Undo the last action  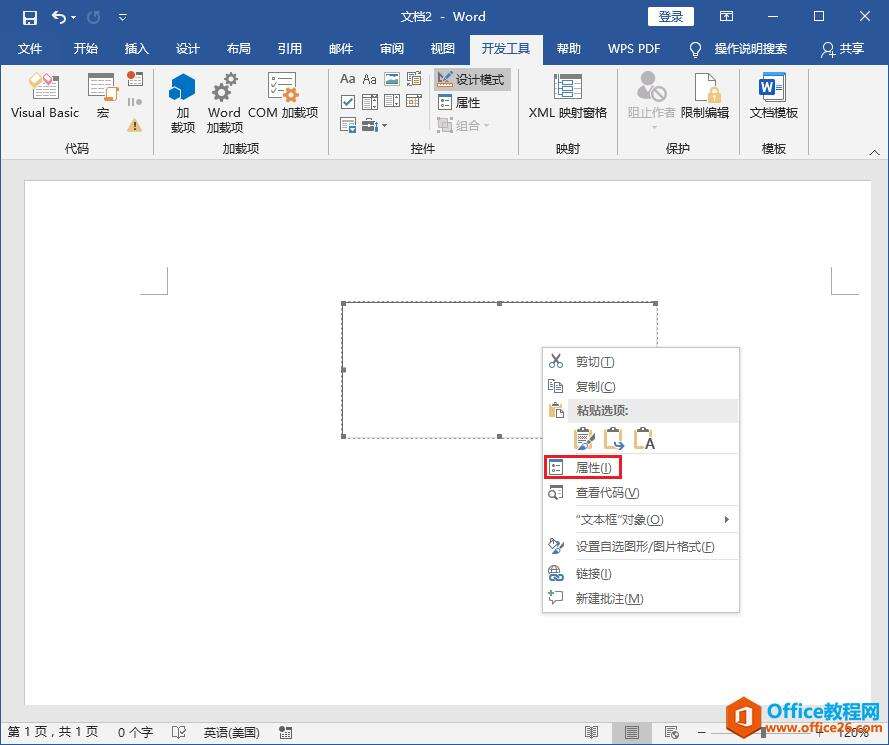(x=59, y=18)
